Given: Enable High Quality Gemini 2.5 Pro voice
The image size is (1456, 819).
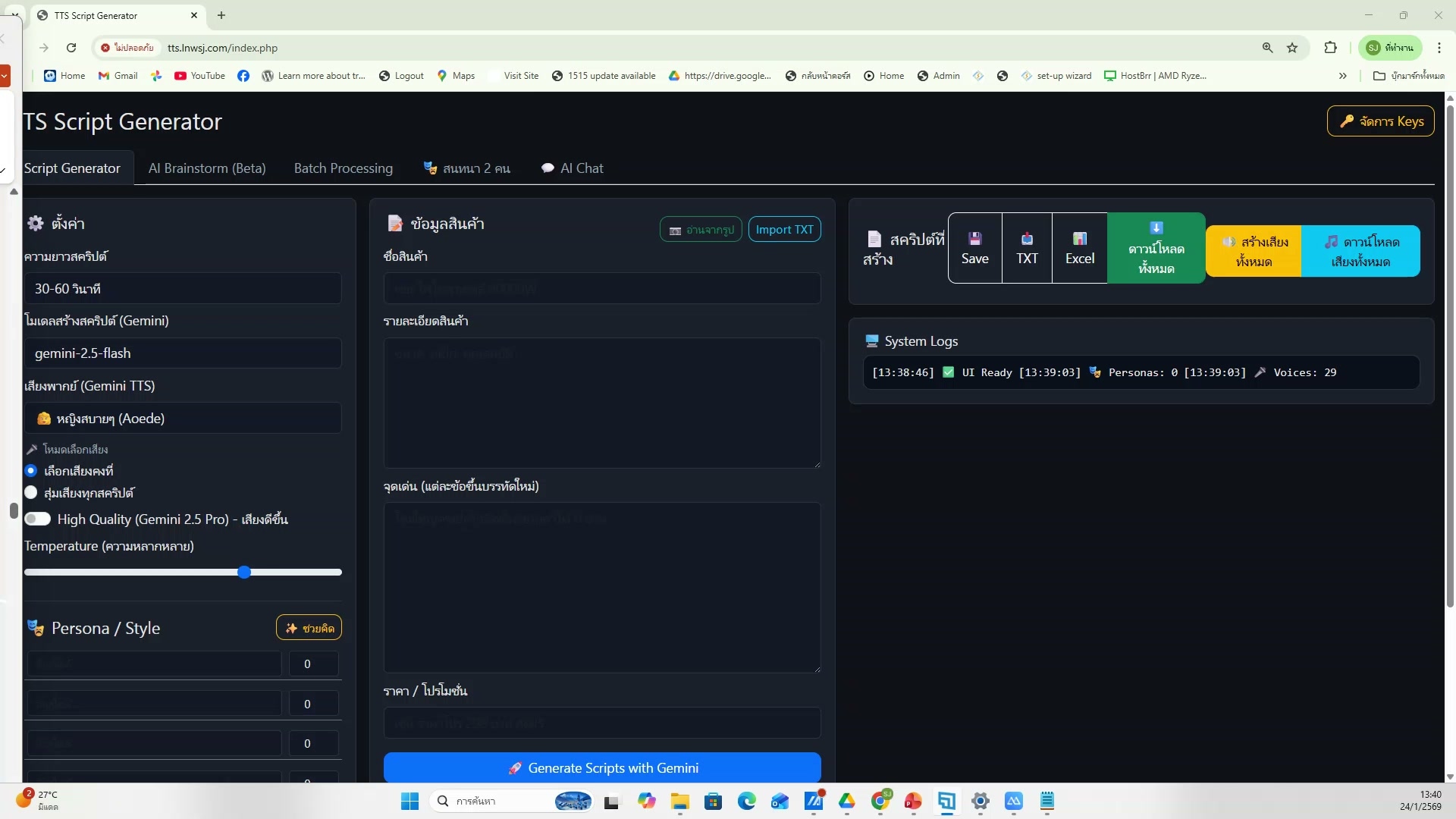Looking at the screenshot, I should (x=39, y=519).
